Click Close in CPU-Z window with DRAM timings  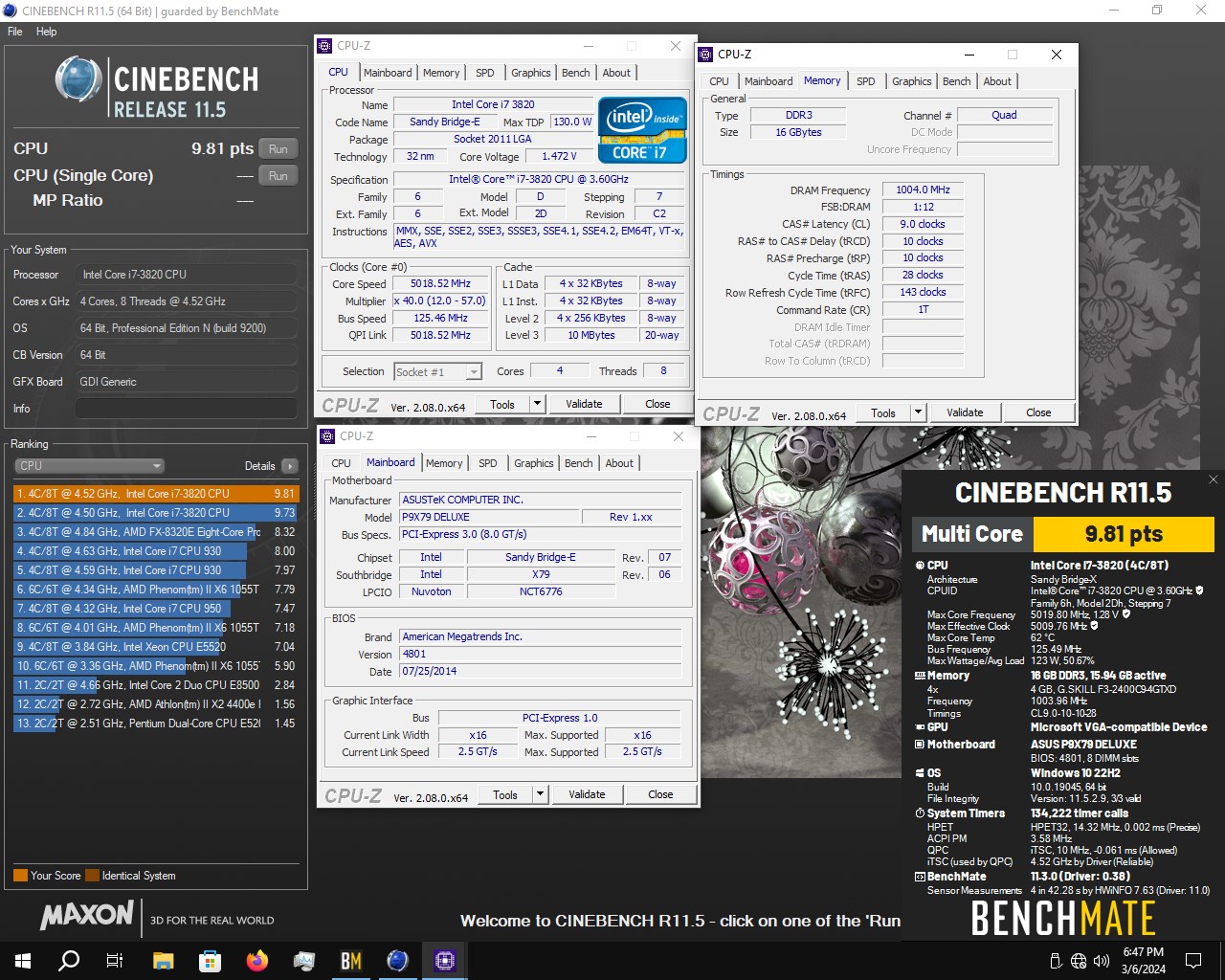1038,412
